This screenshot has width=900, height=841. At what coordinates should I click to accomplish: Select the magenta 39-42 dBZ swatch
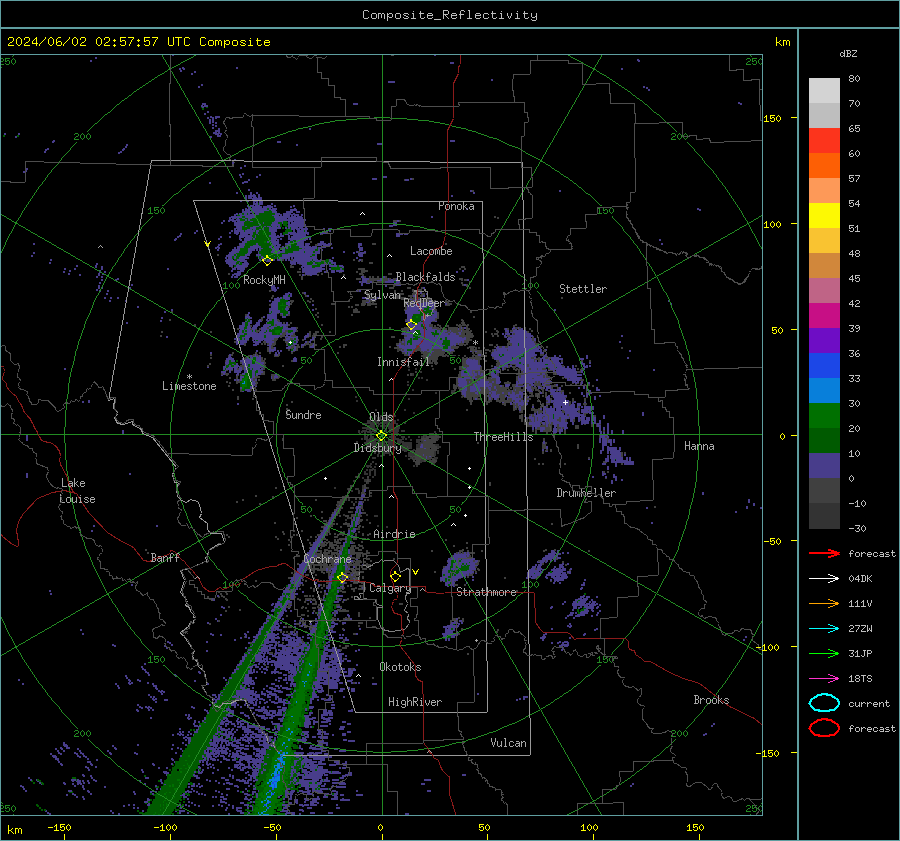824,316
